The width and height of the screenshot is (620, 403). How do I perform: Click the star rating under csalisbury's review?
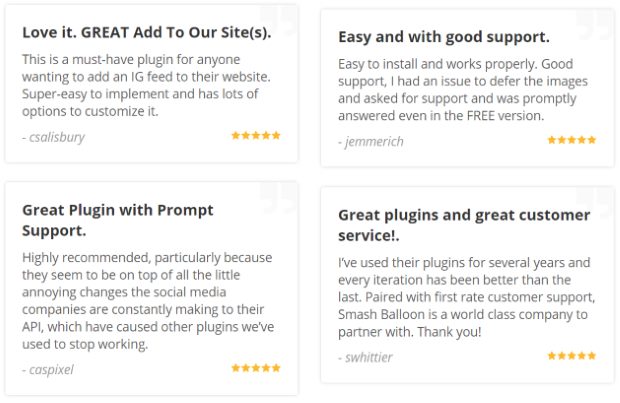(256, 135)
